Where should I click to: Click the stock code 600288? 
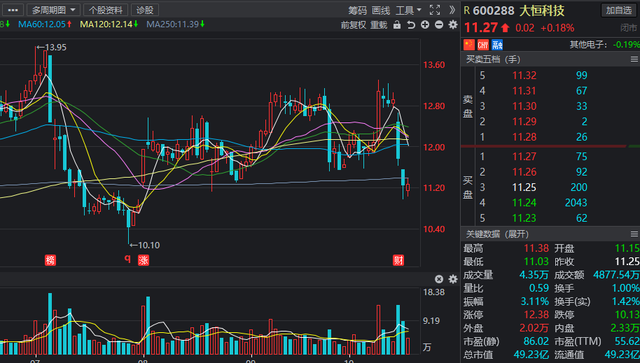(x=493, y=11)
